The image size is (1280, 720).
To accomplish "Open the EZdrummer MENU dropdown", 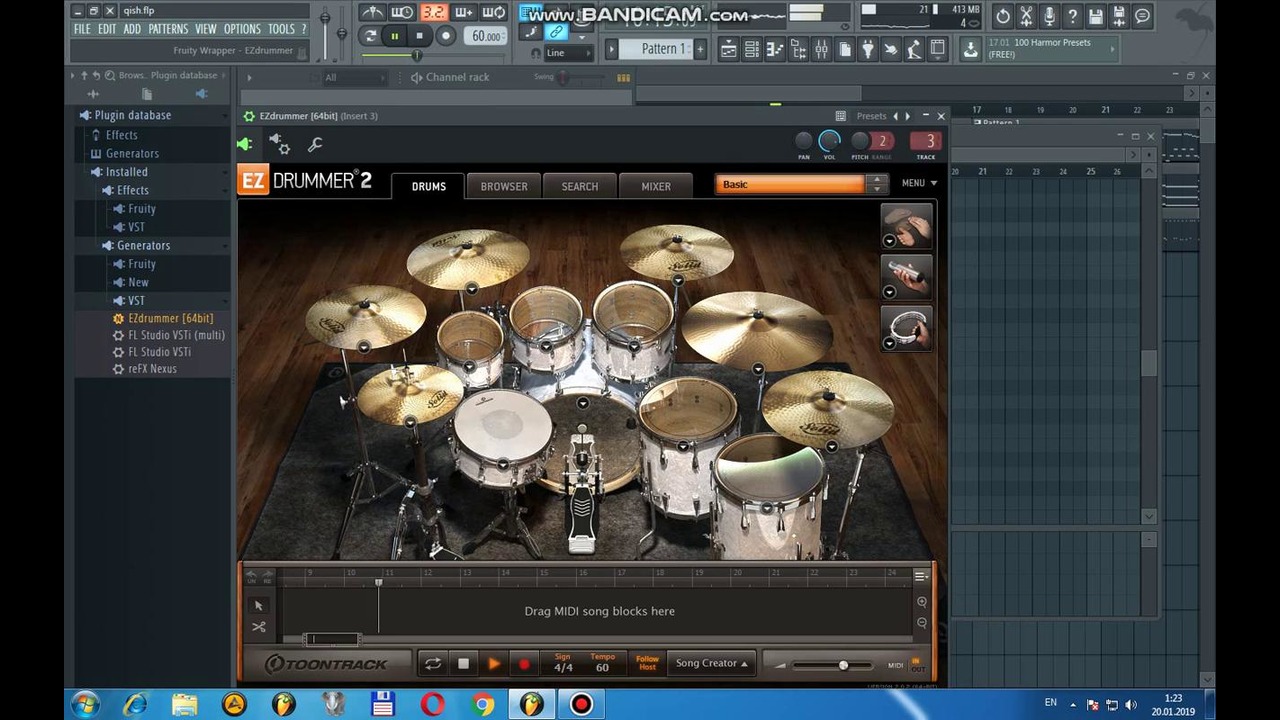I will (x=919, y=183).
